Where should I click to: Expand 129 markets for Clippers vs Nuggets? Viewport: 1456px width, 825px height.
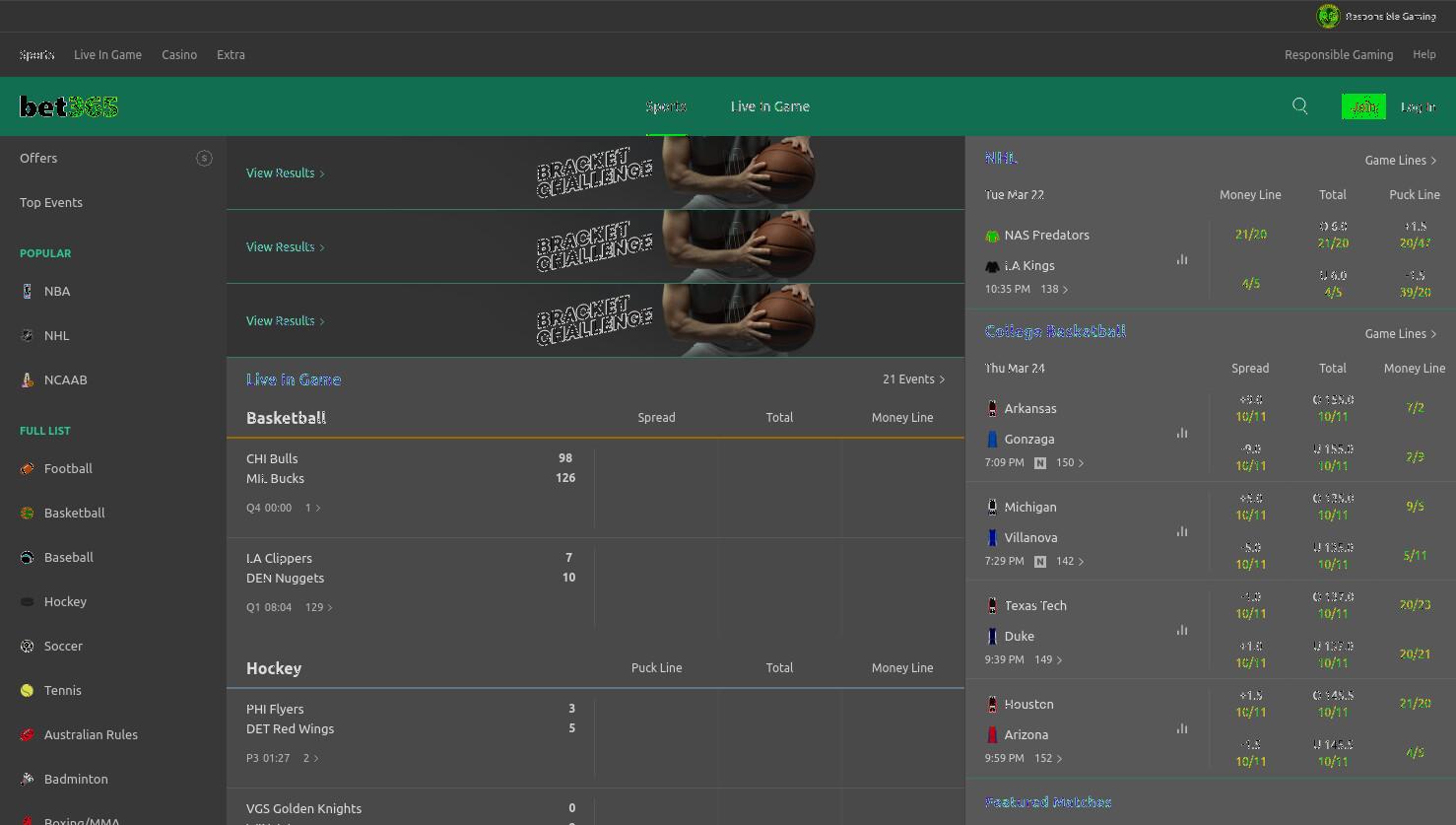click(x=319, y=607)
